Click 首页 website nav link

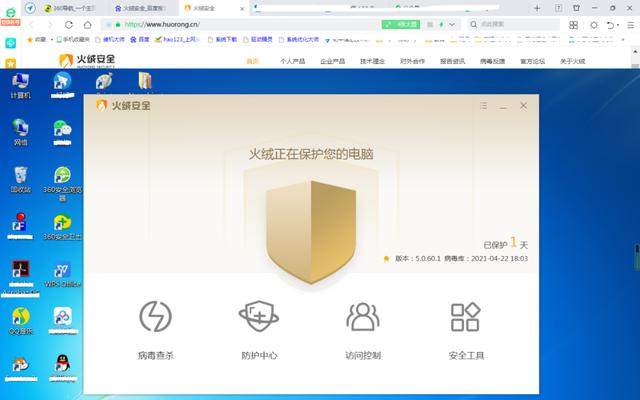coord(253,61)
